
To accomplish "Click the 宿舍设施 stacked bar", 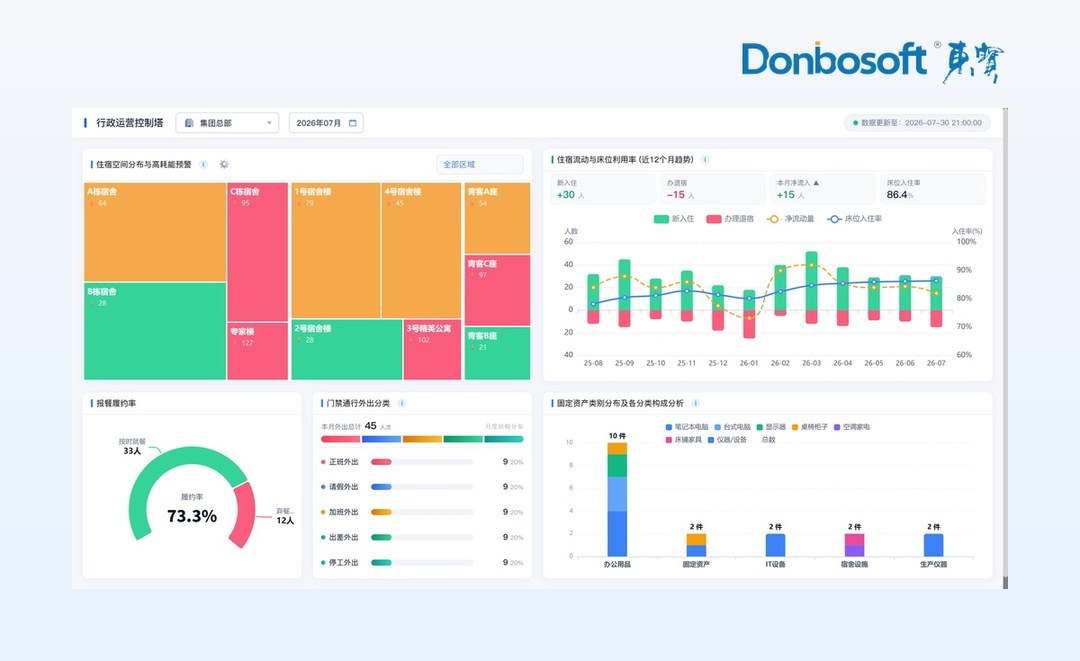I will tap(854, 545).
